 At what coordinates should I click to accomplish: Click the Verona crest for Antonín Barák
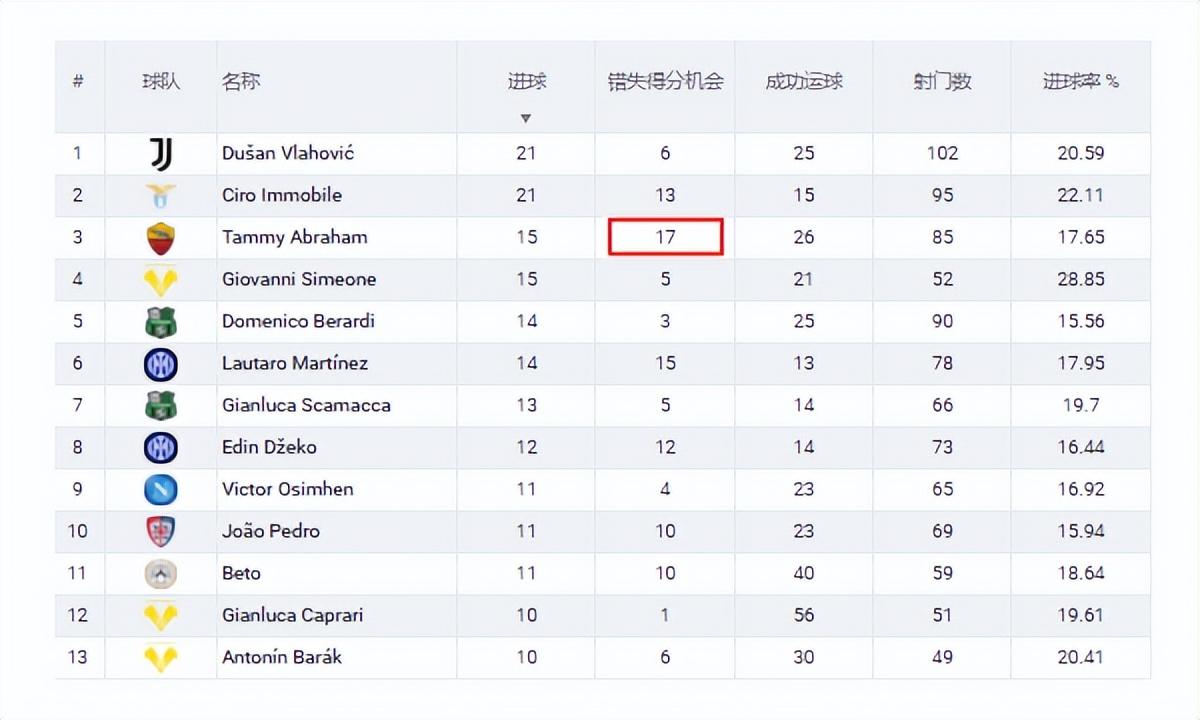coord(160,657)
